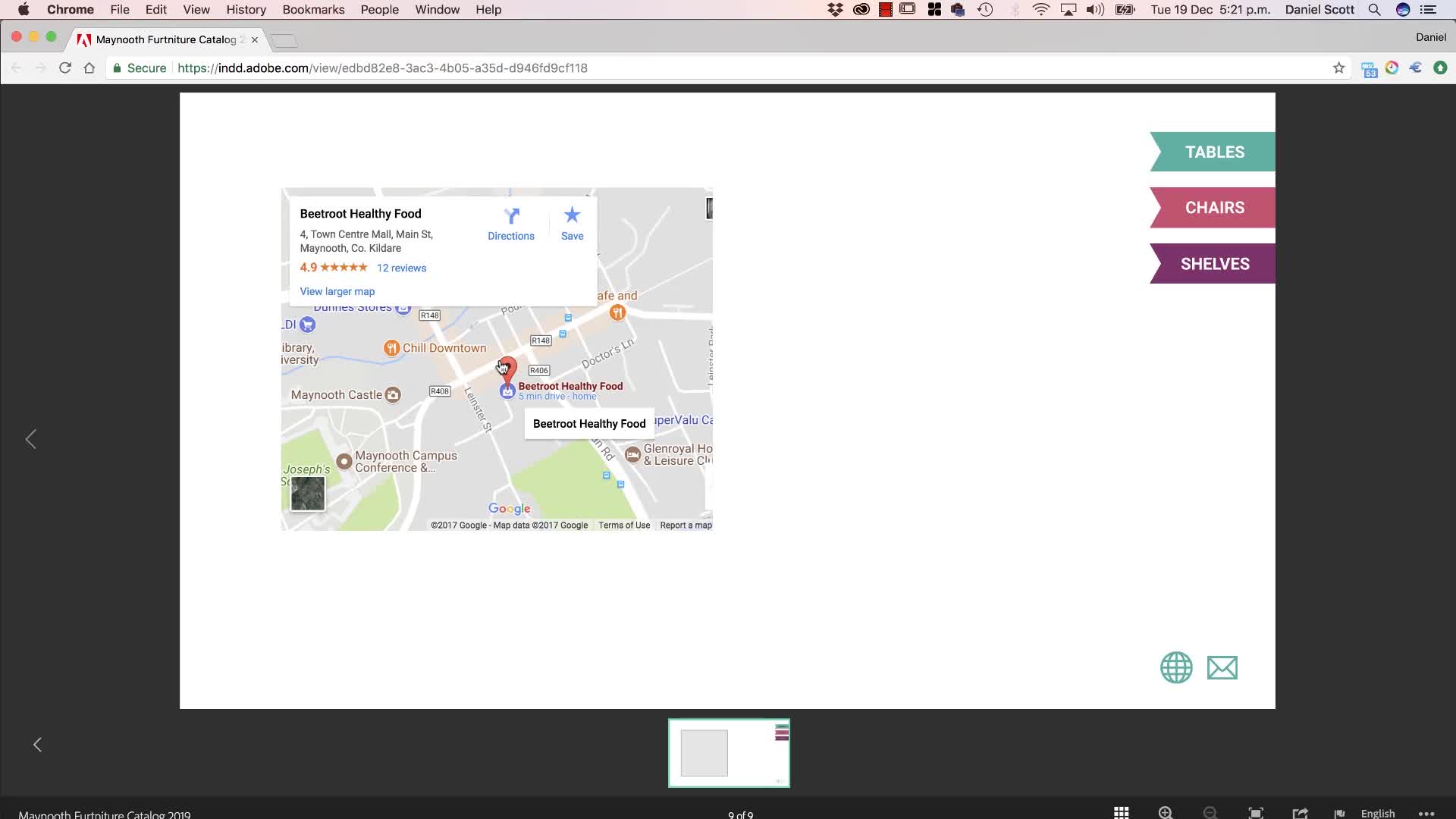Open the 12 reviews link
The width and height of the screenshot is (1456, 819).
tap(401, 268)
